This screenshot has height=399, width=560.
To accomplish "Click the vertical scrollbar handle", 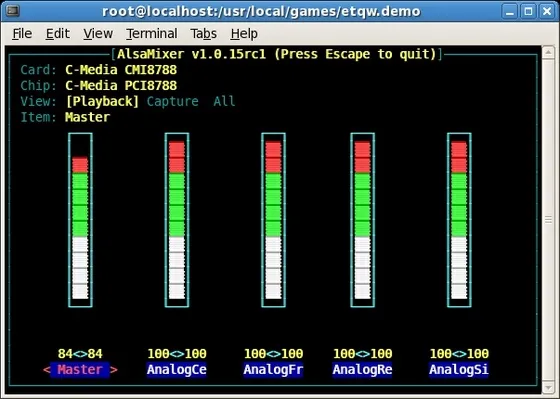I will coord(548,220).
